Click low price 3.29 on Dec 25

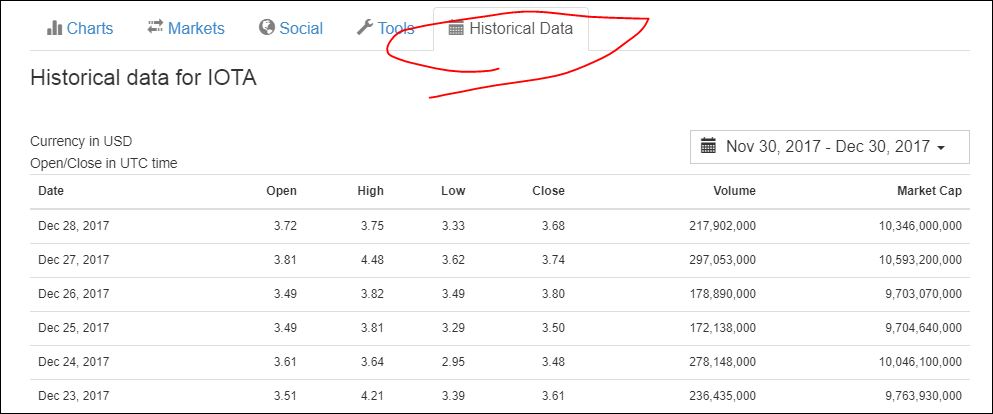pyautogui.click(x=453, y=328)
